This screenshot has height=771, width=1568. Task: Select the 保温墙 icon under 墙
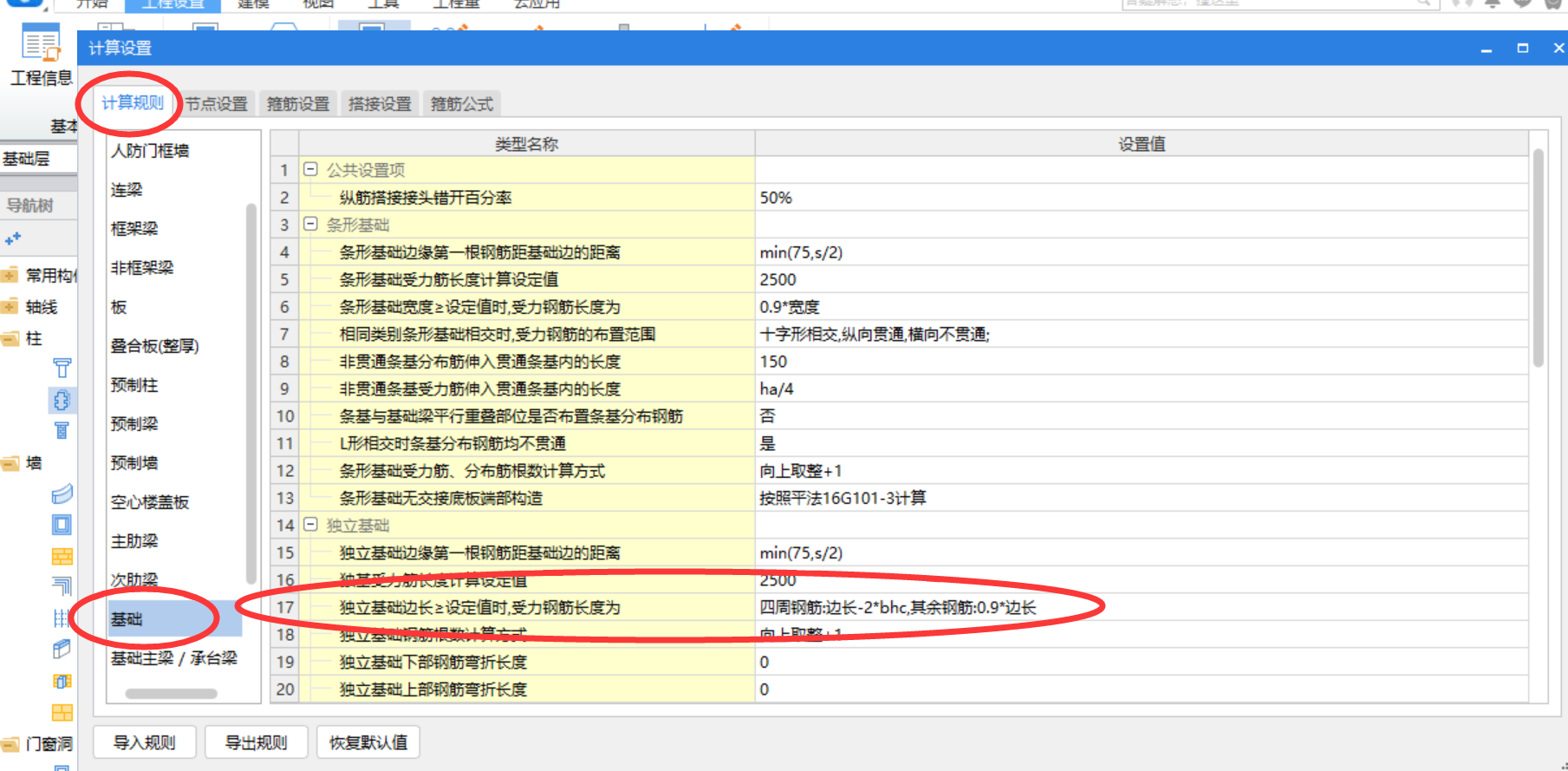(x=62, y=618)
